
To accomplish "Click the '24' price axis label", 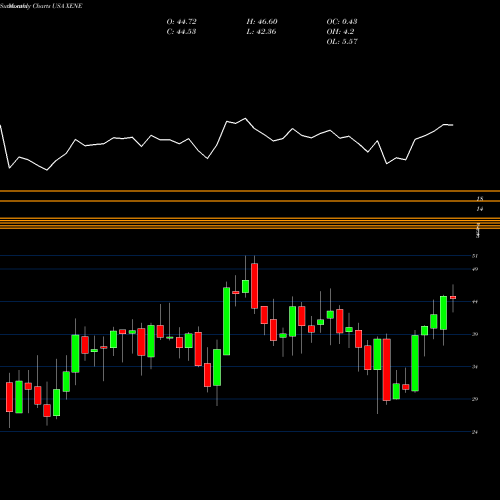I will [x=475, y=432].
